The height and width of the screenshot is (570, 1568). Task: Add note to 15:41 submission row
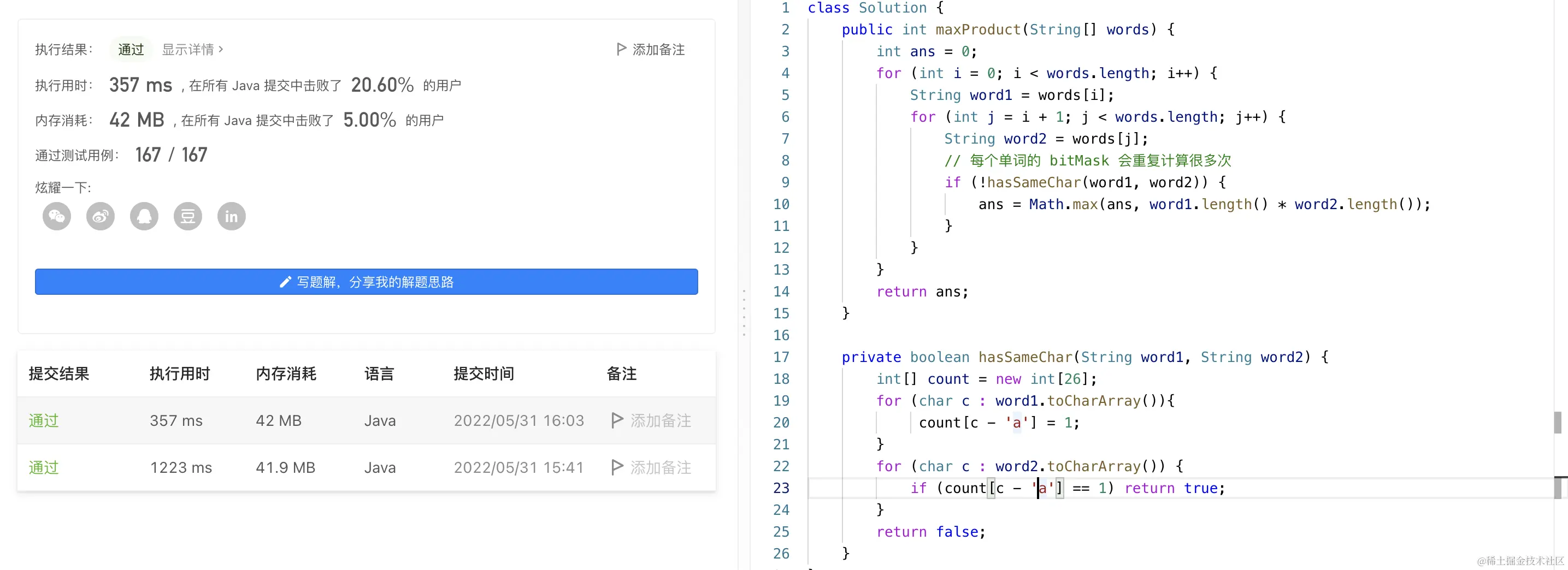tap(651, 467)
